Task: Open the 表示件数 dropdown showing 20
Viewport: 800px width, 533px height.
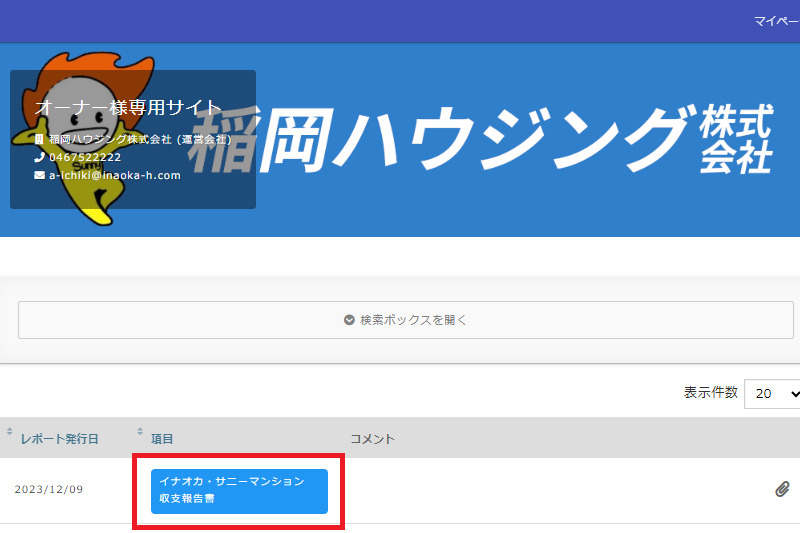Action: [772, 394]
